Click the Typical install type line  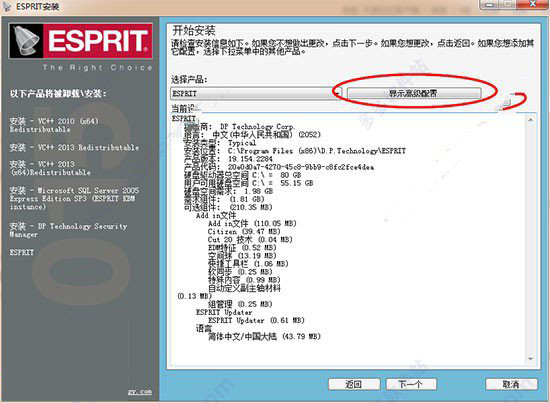(x=220, y=143)
